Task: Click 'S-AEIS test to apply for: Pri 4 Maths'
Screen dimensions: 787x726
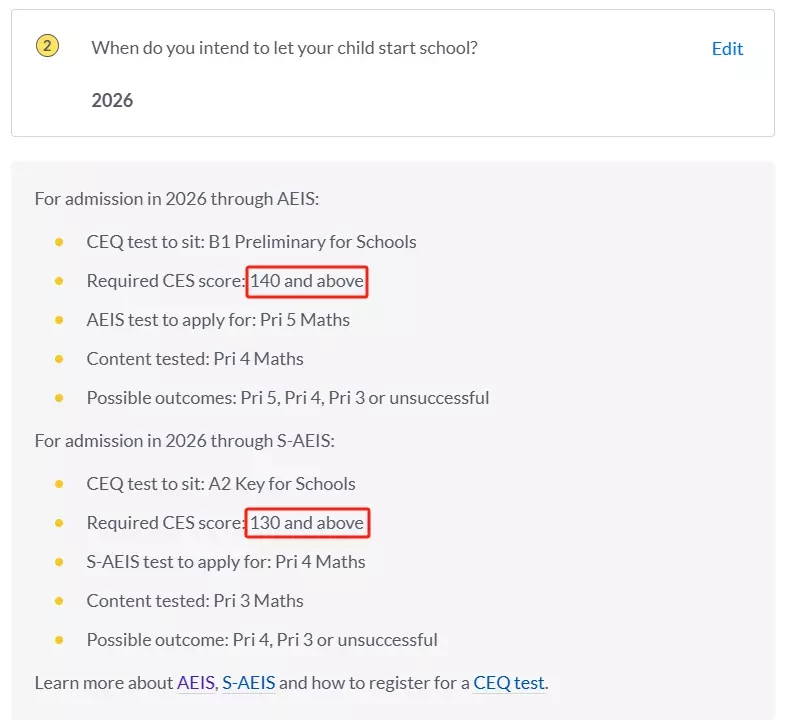Action: click(x=226, y=562)
